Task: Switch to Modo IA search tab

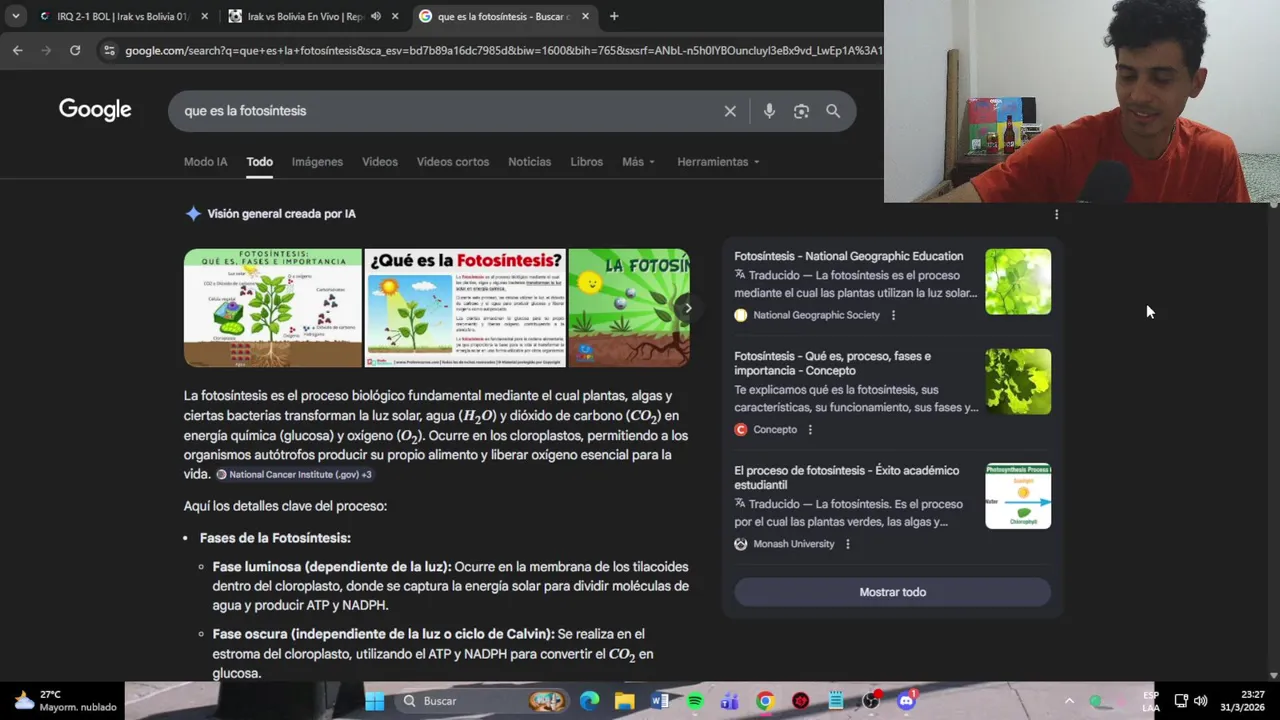Action: (205, 162)
